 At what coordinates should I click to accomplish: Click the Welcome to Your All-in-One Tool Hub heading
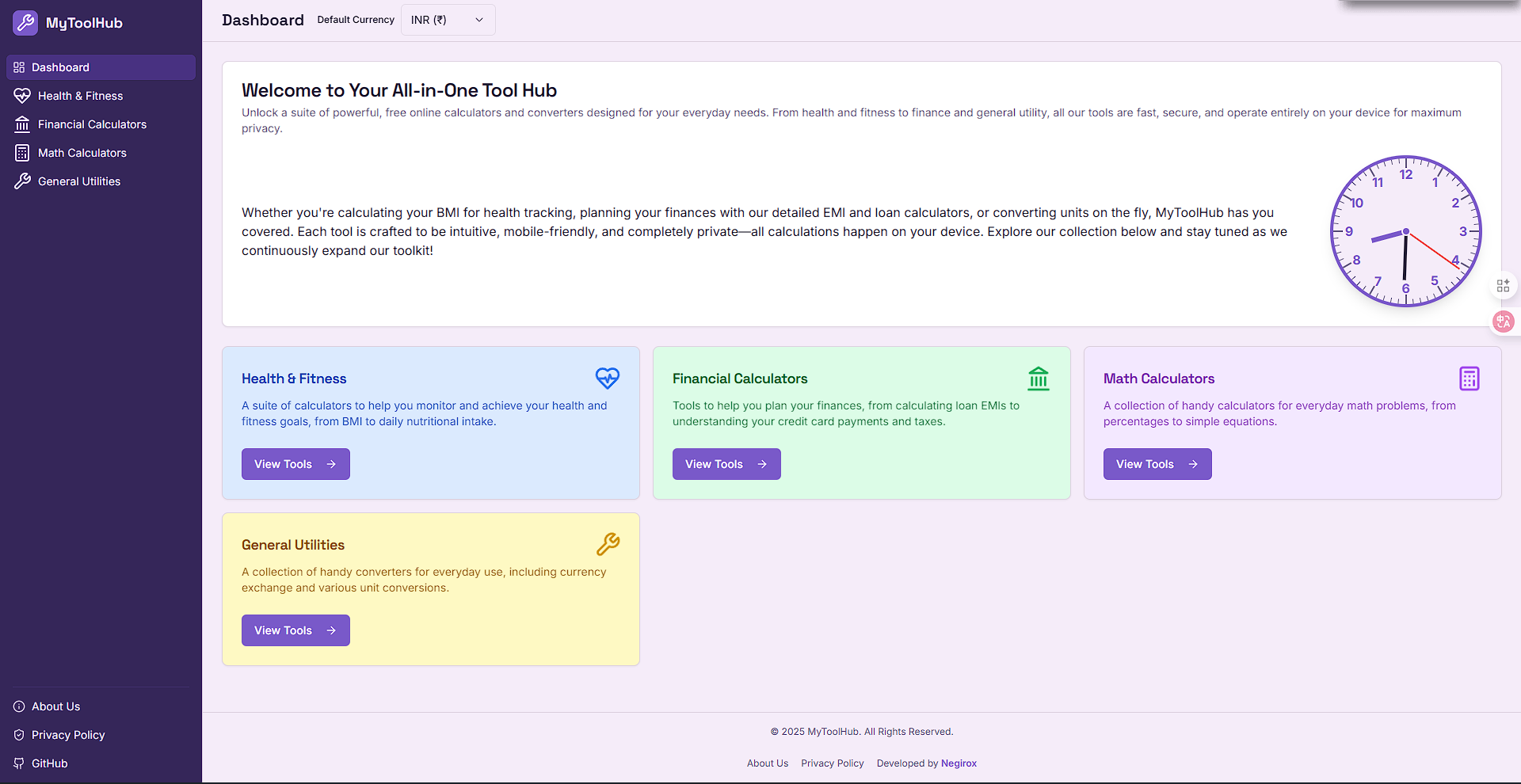pos(399,90)
